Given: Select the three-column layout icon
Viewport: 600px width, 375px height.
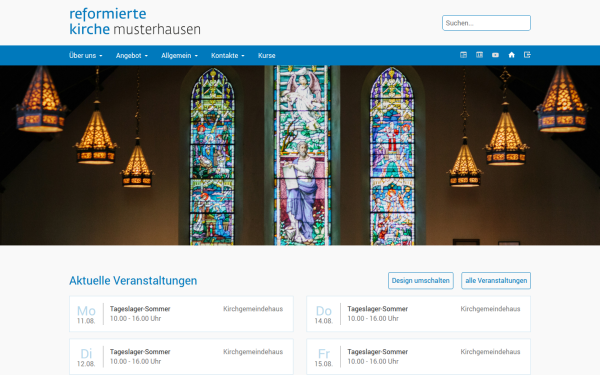Looking at the screenshot, I should pyautogui.click(x=479, y=55).
